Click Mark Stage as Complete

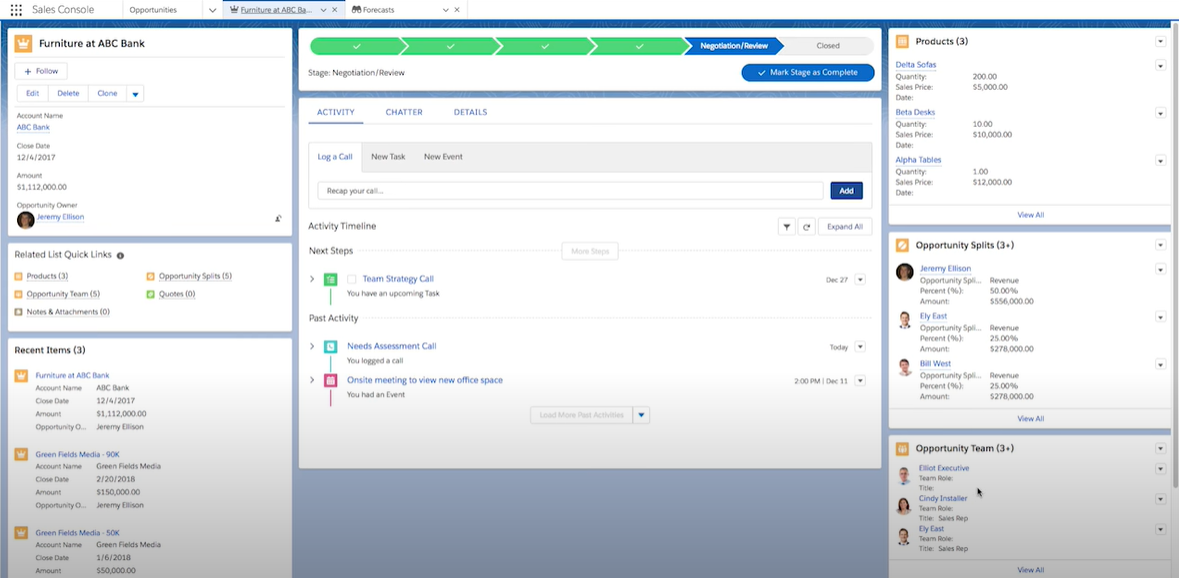point(807,72)
